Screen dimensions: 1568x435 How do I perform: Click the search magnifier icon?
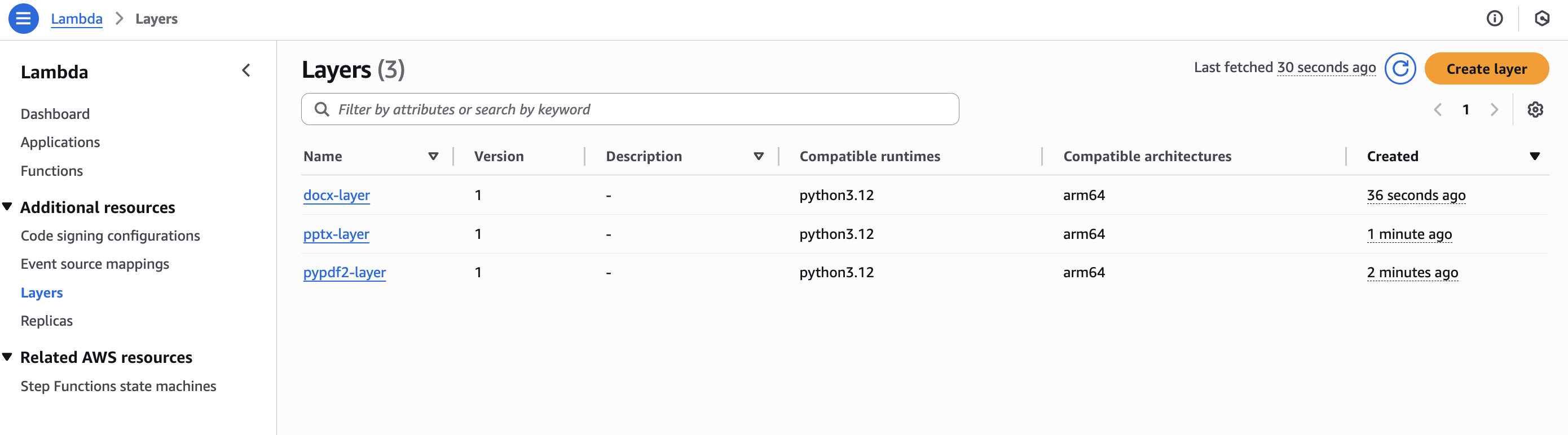coord(321,109)
